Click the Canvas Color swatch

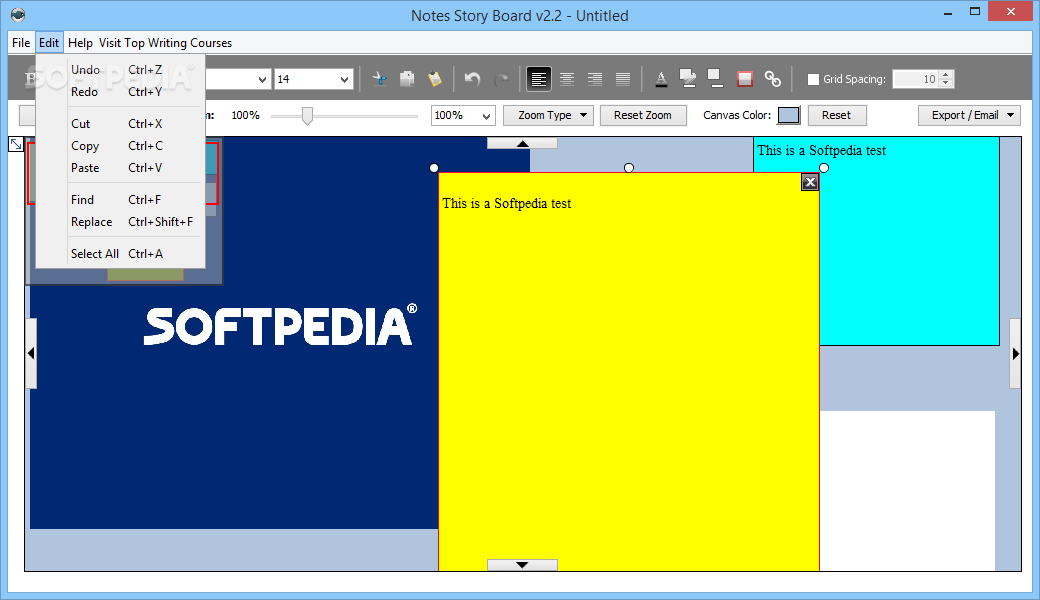click(788, 115)
